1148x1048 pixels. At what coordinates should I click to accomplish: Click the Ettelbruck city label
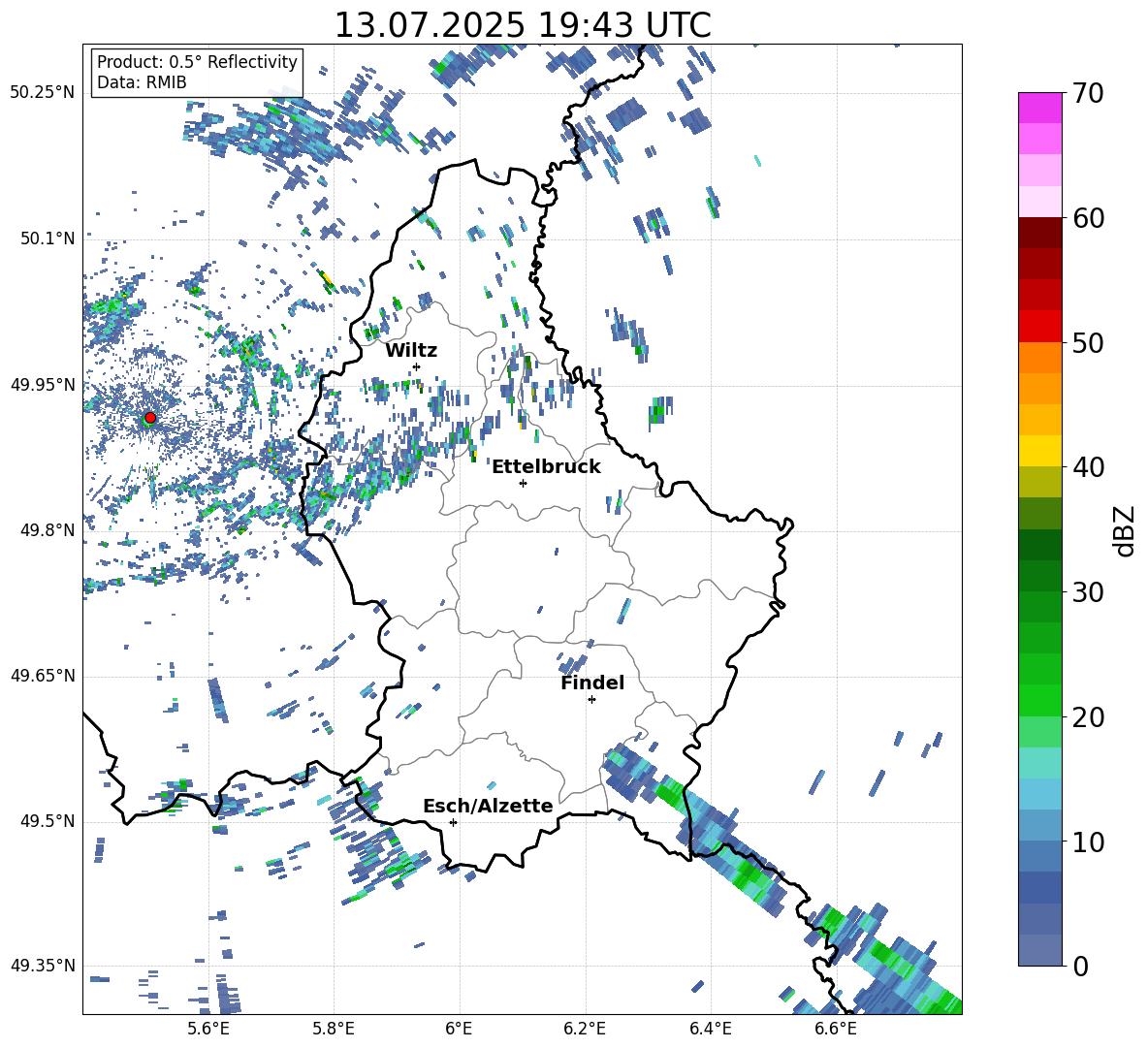point(546,467)
